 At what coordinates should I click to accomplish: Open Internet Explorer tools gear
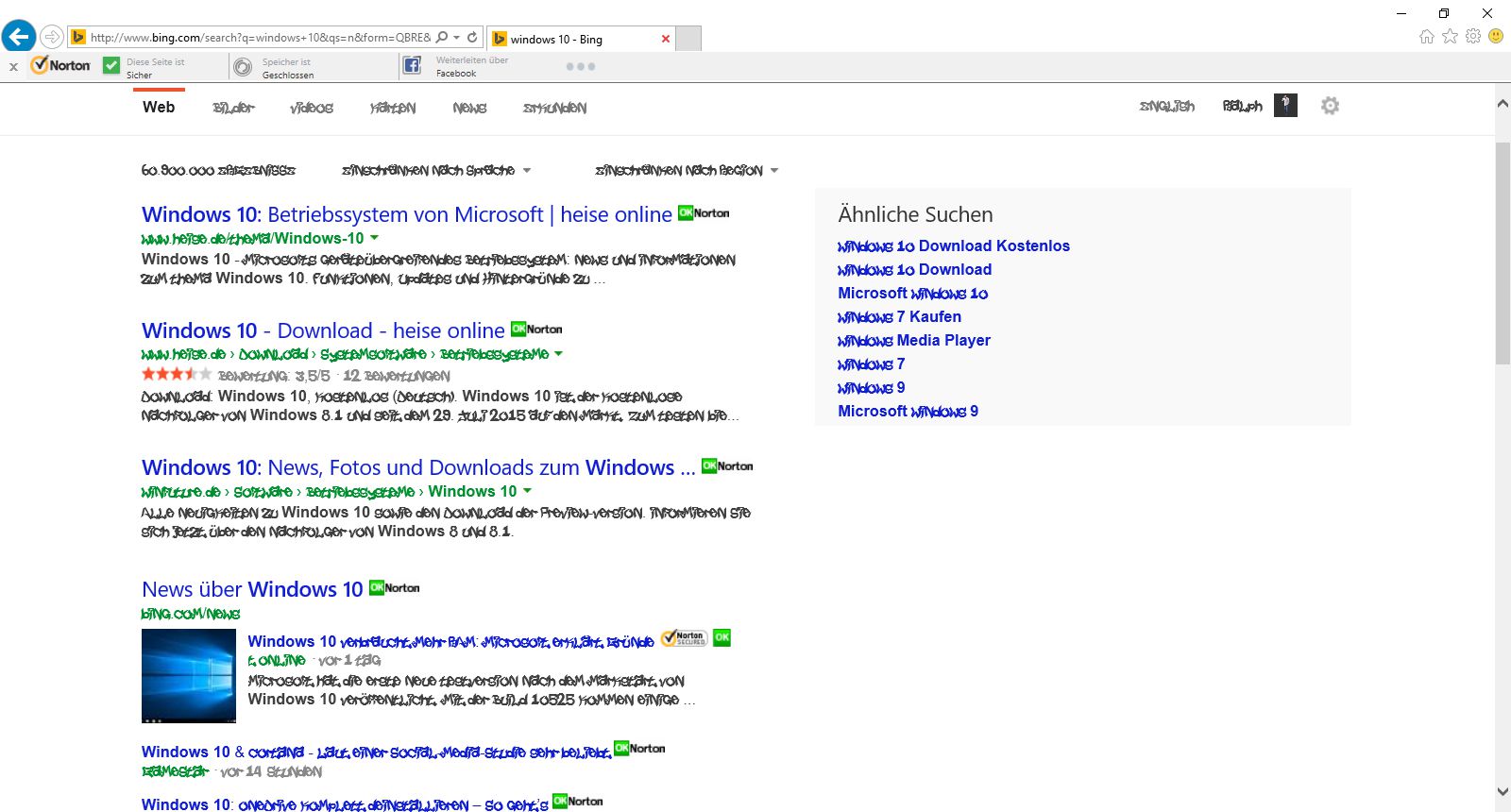point(1473,36)
